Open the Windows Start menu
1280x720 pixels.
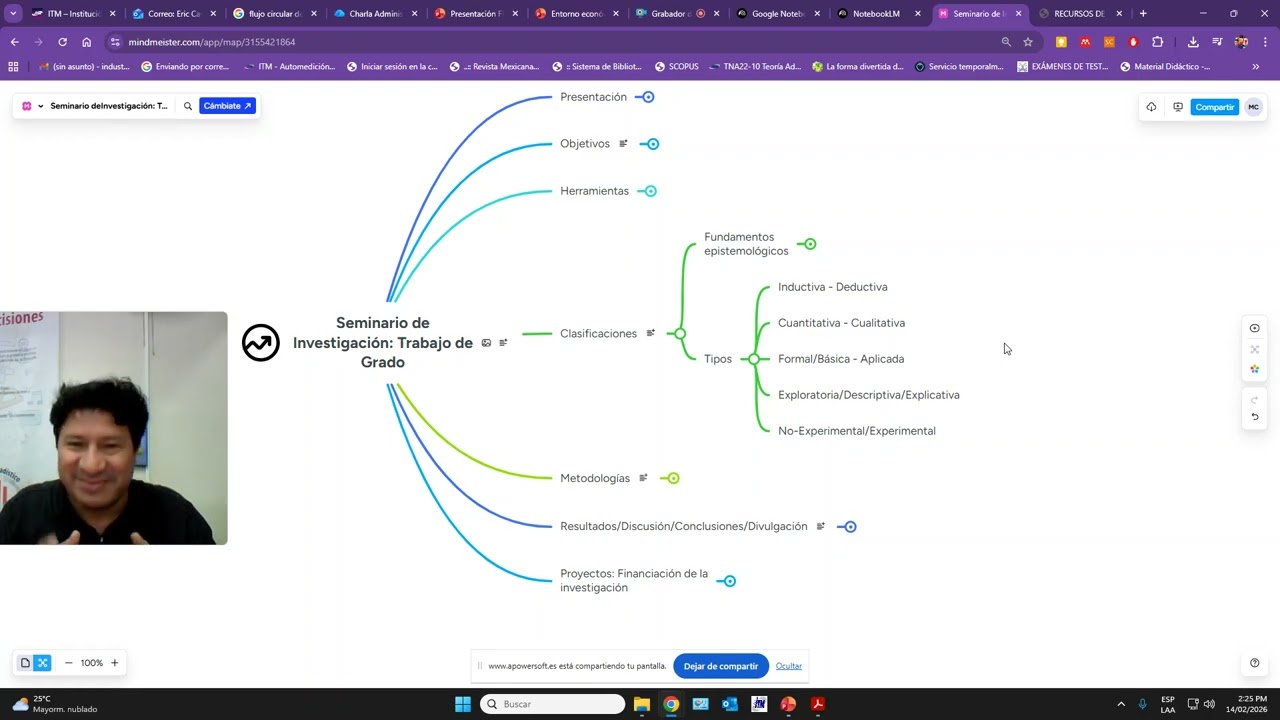point(462,704)
